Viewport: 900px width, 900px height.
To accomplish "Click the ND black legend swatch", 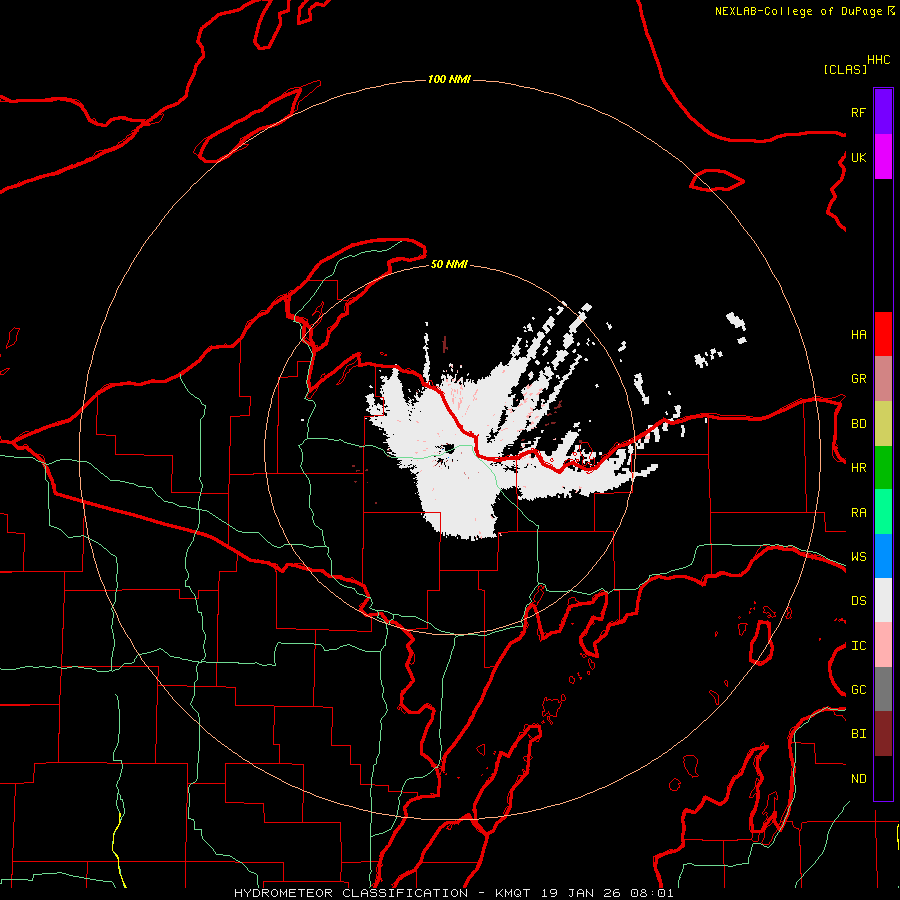I will coord(883,778).
